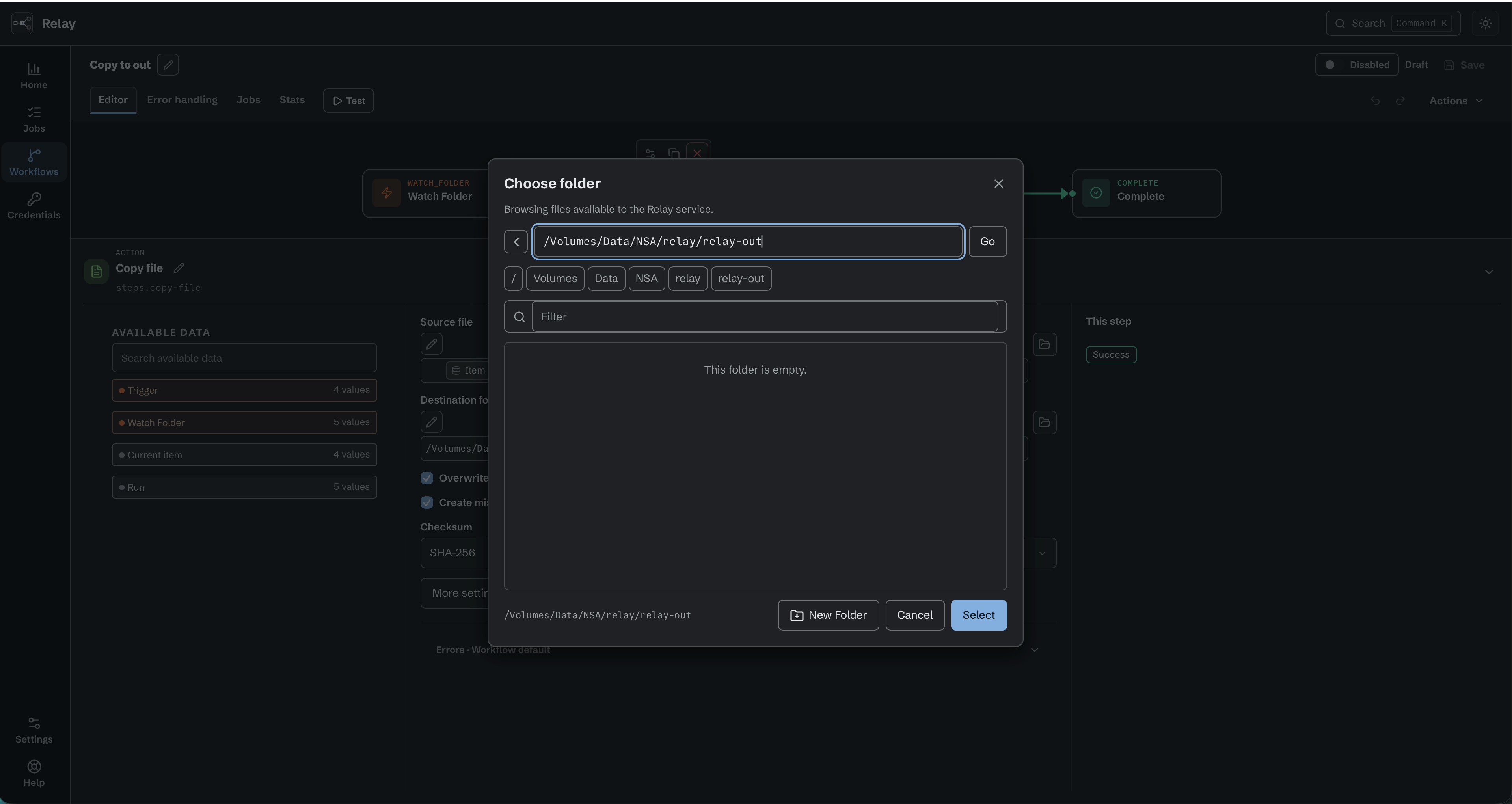Switch to the Jobs tab
The image size is (1512, 804).
tap(248, 100)
